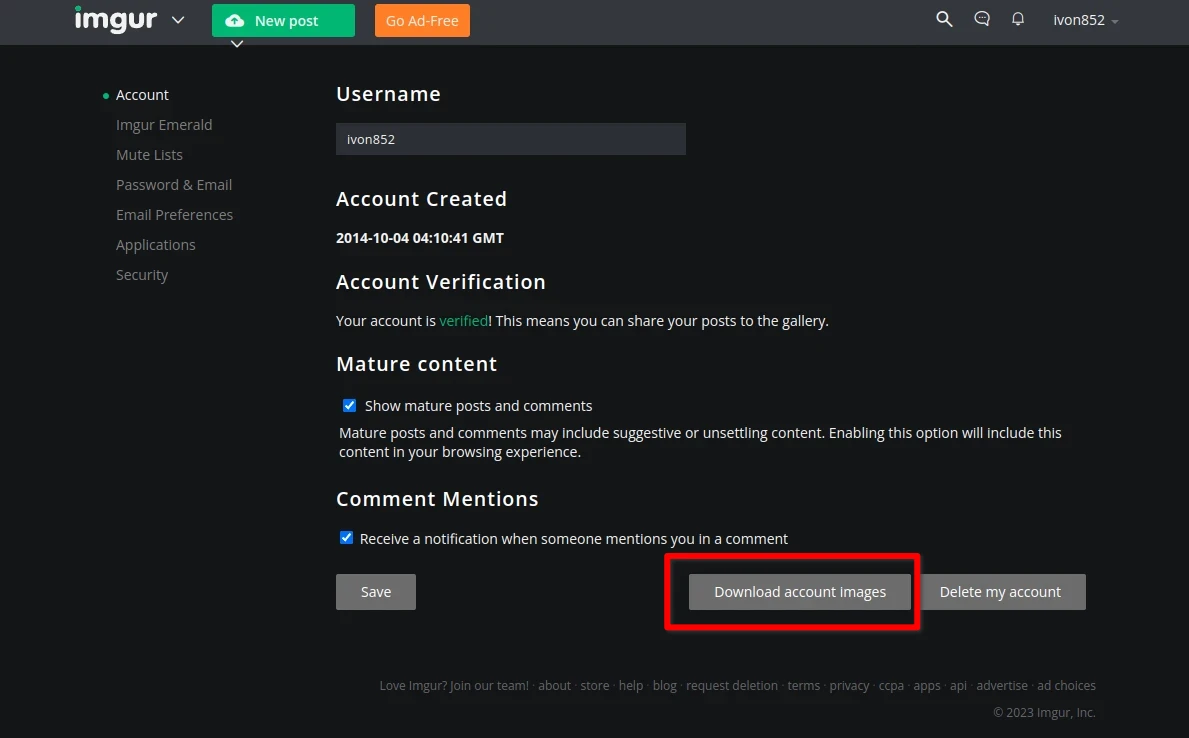The height and width of the screenshot is (738, 1189).
Task: Open the chat messages icon
Action: [x=982, y=19]
